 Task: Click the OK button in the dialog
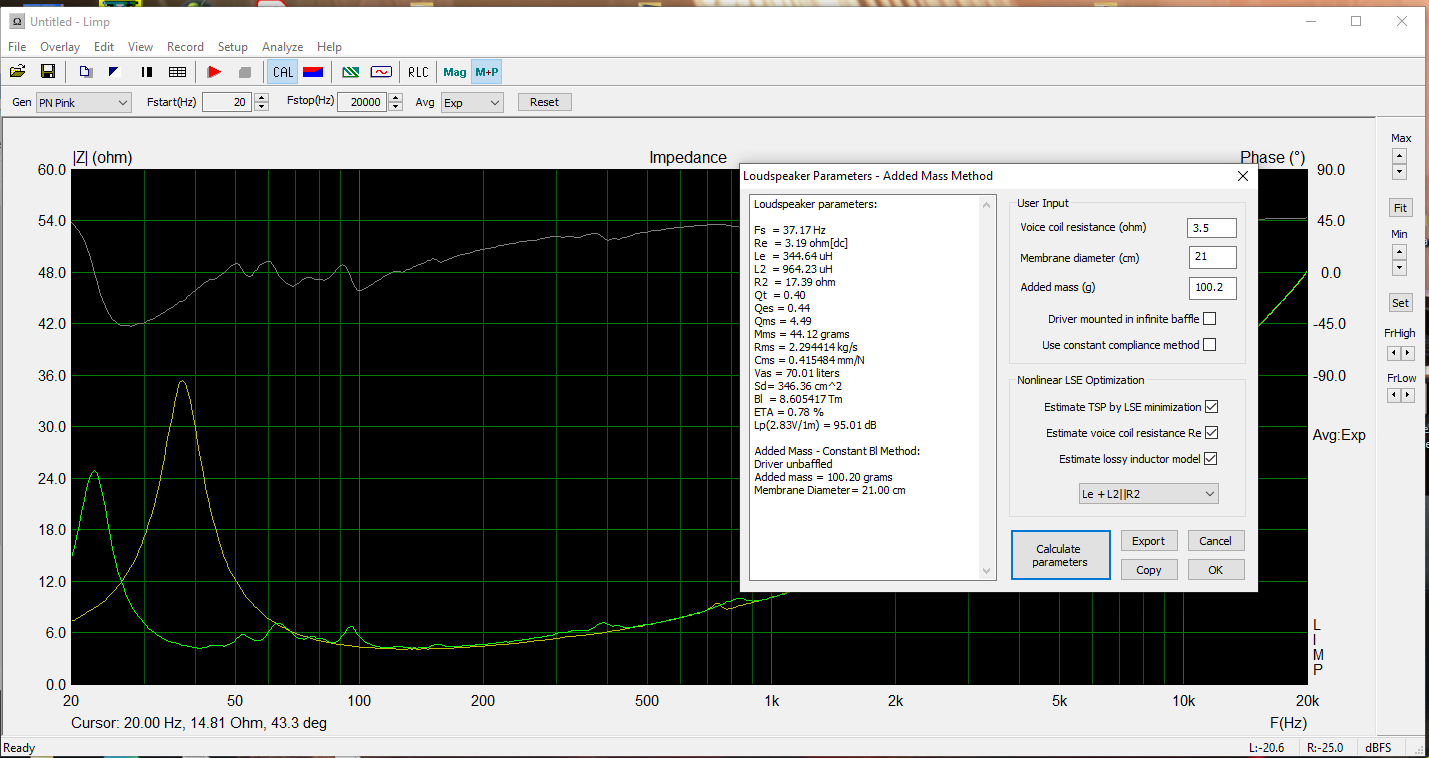1216,570
